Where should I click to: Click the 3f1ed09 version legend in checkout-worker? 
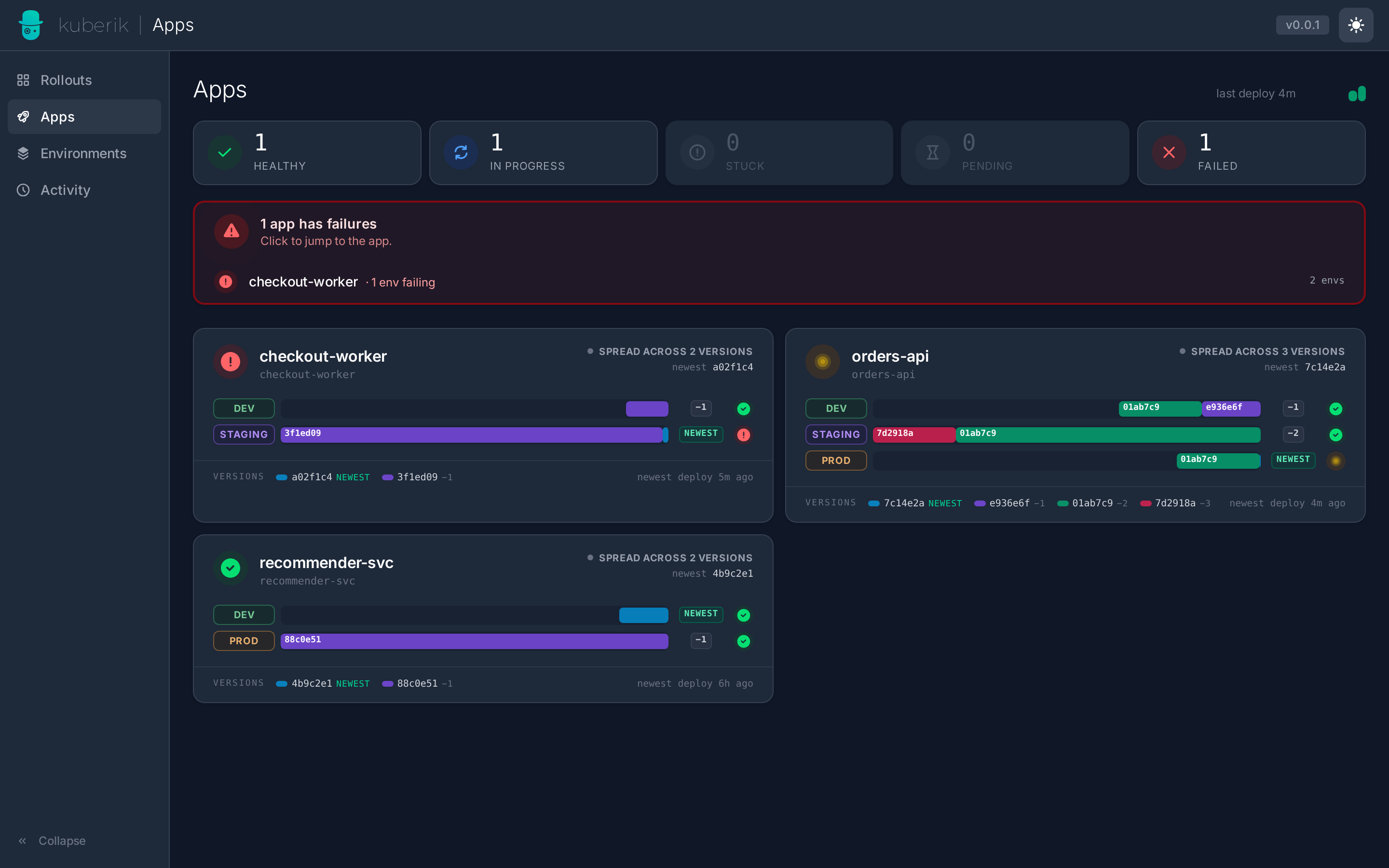click(417, 477)
